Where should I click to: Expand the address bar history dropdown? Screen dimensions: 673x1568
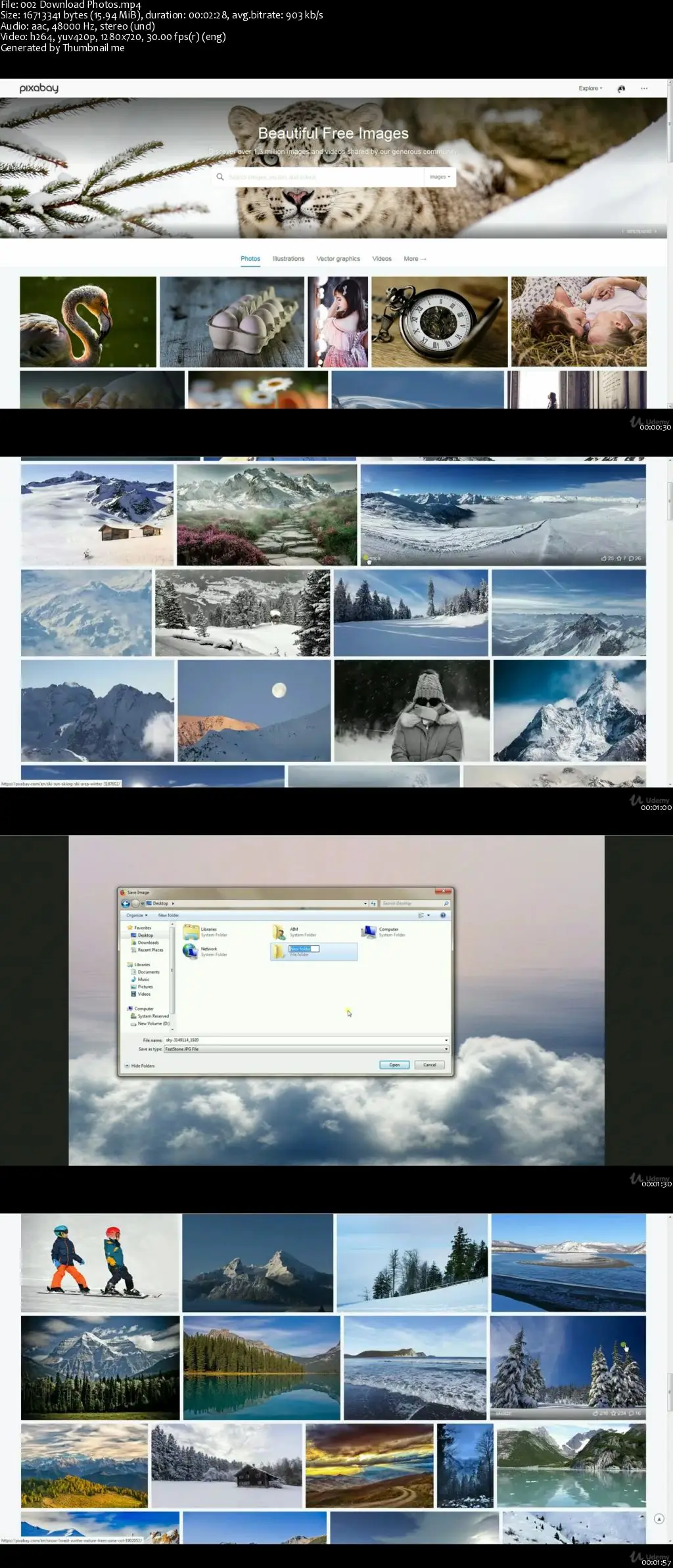[x=365, y=903]
